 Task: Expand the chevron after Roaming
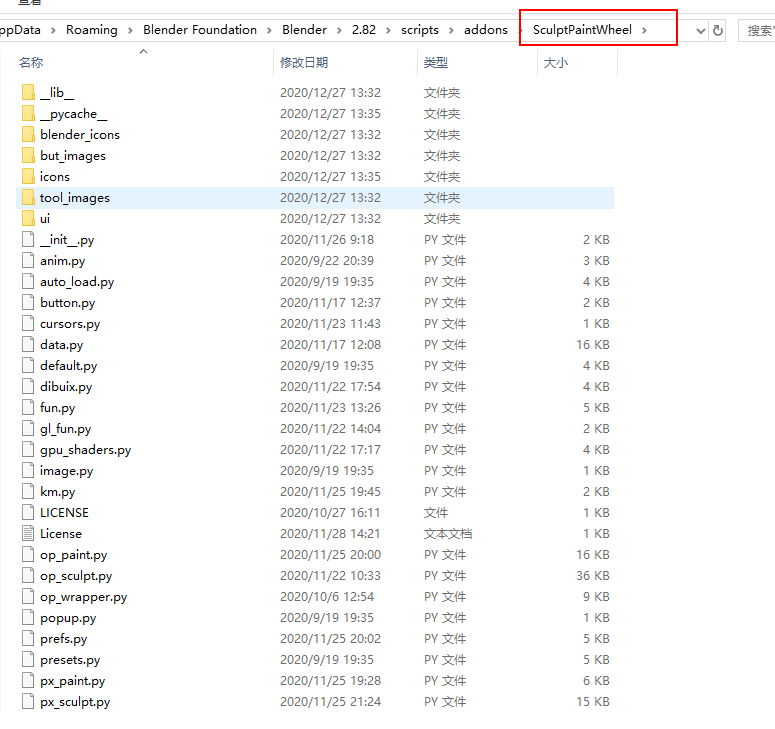click(x=130, y=30)
